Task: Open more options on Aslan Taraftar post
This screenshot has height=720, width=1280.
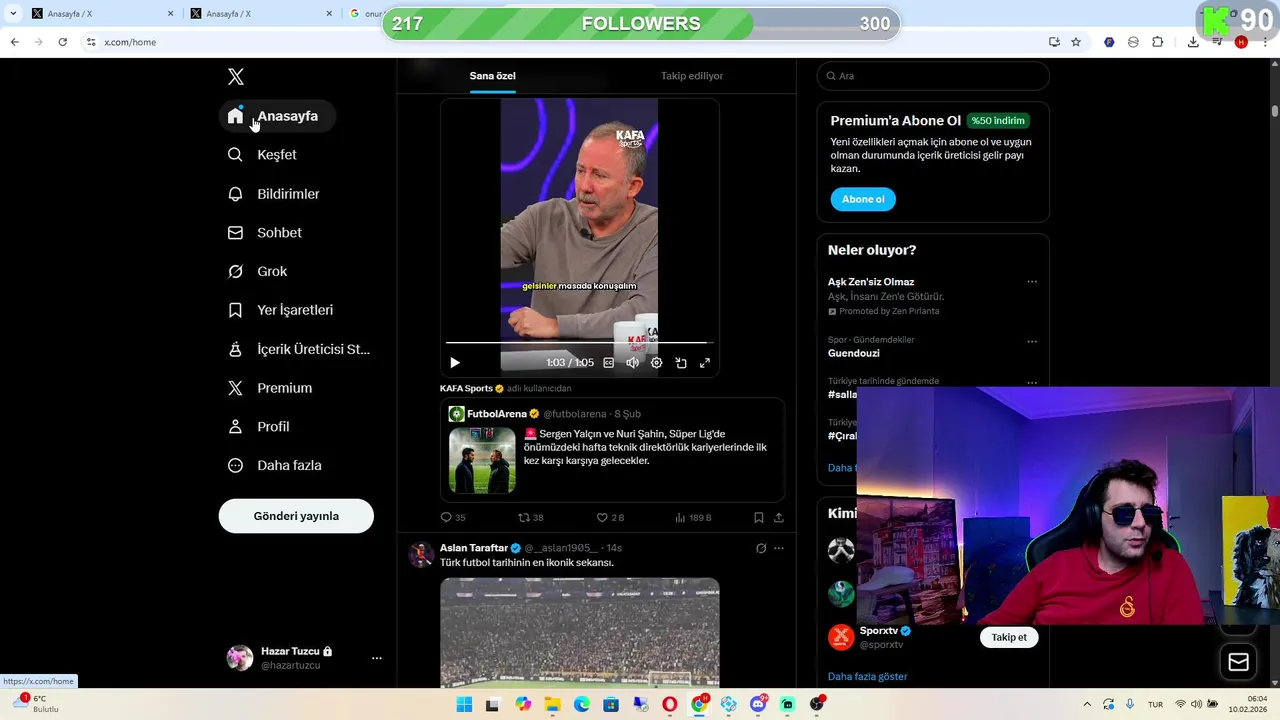Action: point(779,548)
